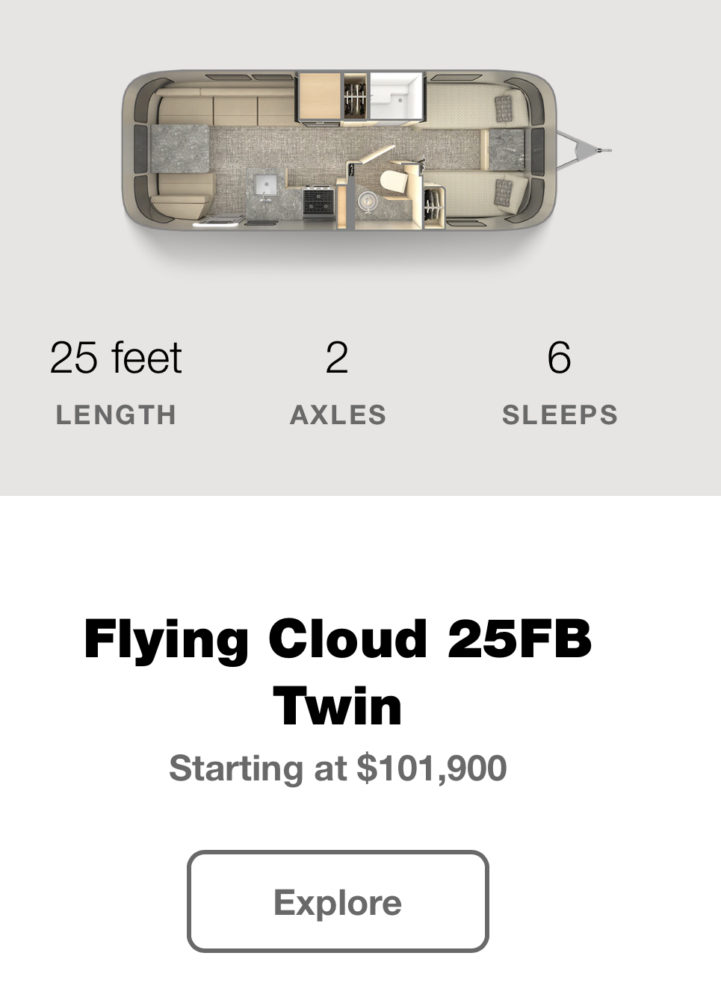Select the trailer floor plan image
This screenshot has height=1000, width=721.
[367, 151]
